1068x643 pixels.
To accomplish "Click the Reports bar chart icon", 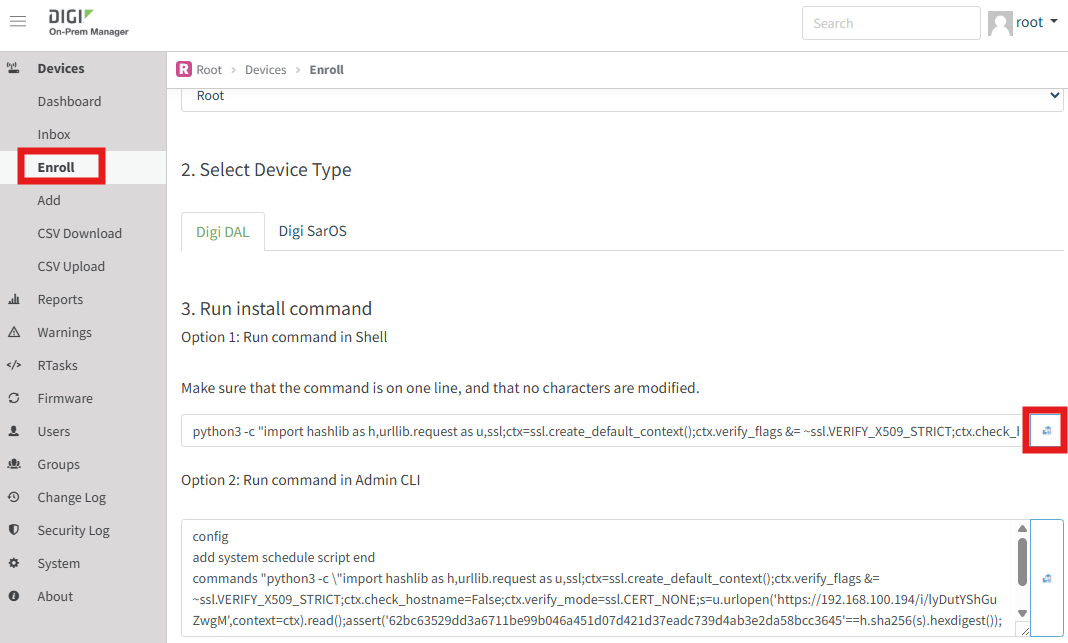I will pyautogui.click(x=14, y=299).
